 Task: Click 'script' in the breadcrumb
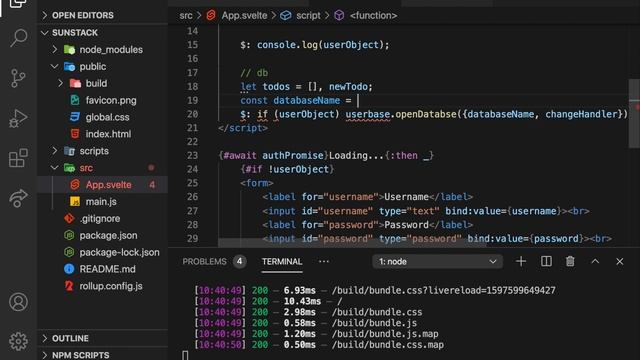coord(308,16)
